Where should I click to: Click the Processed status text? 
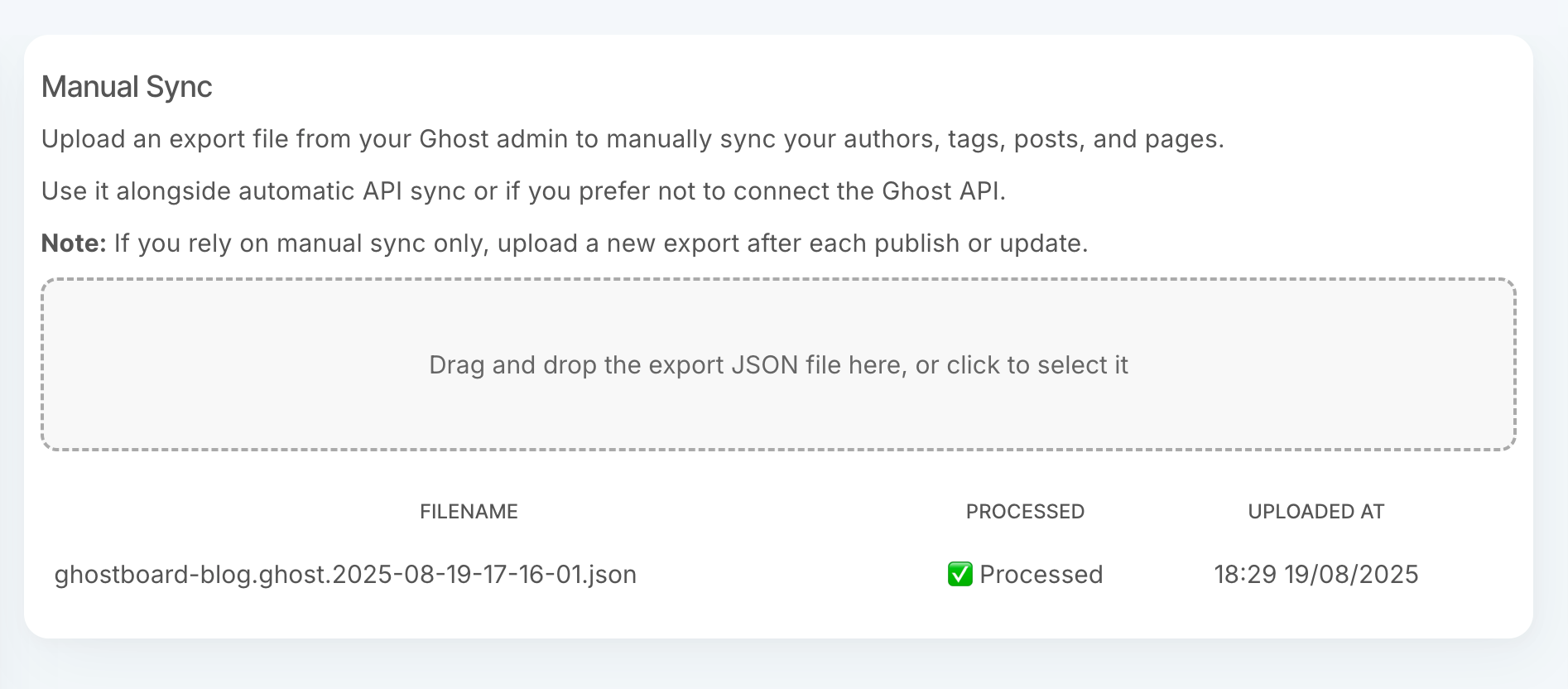point(1041,575)
